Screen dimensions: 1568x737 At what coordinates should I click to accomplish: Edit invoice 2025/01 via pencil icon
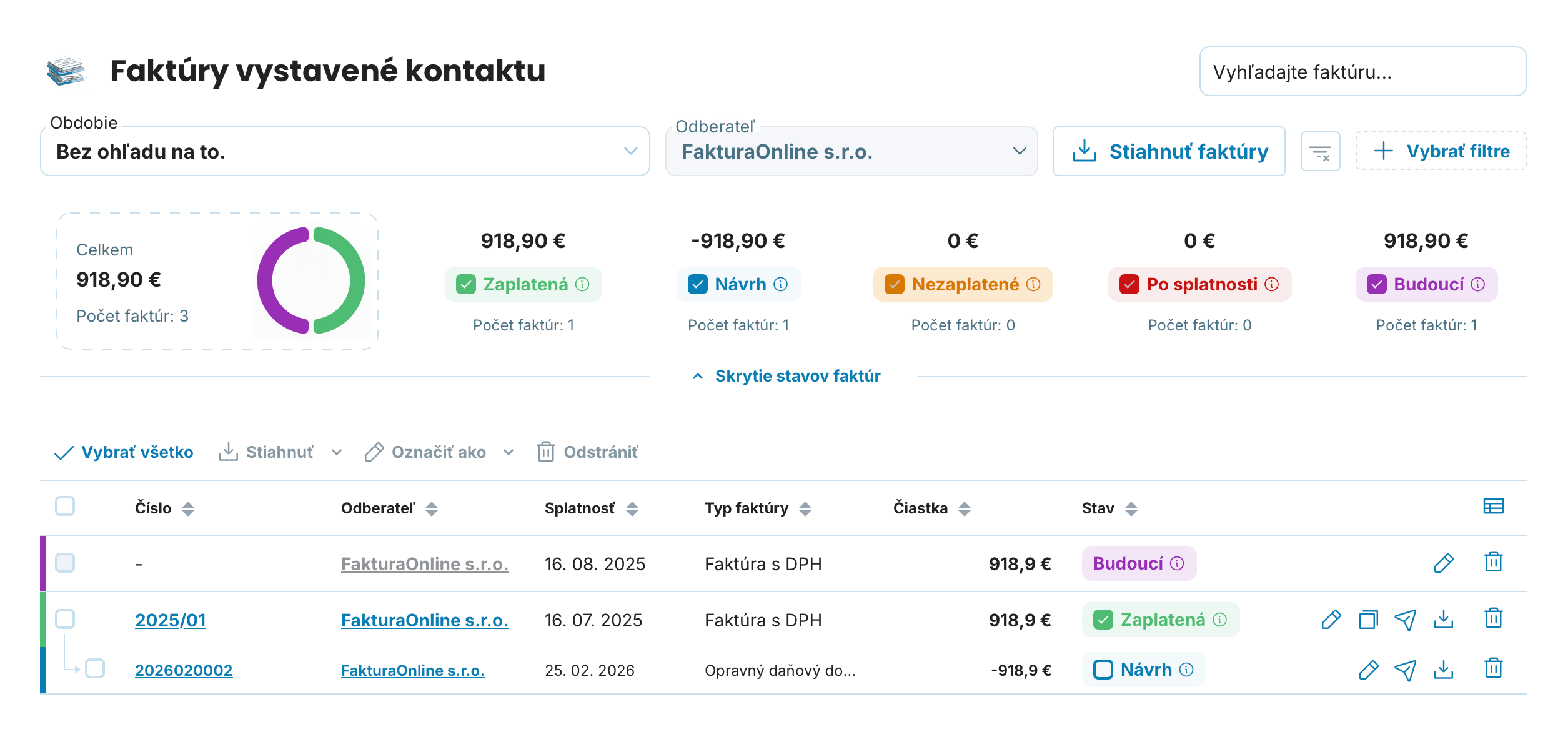coord(1331,620)
